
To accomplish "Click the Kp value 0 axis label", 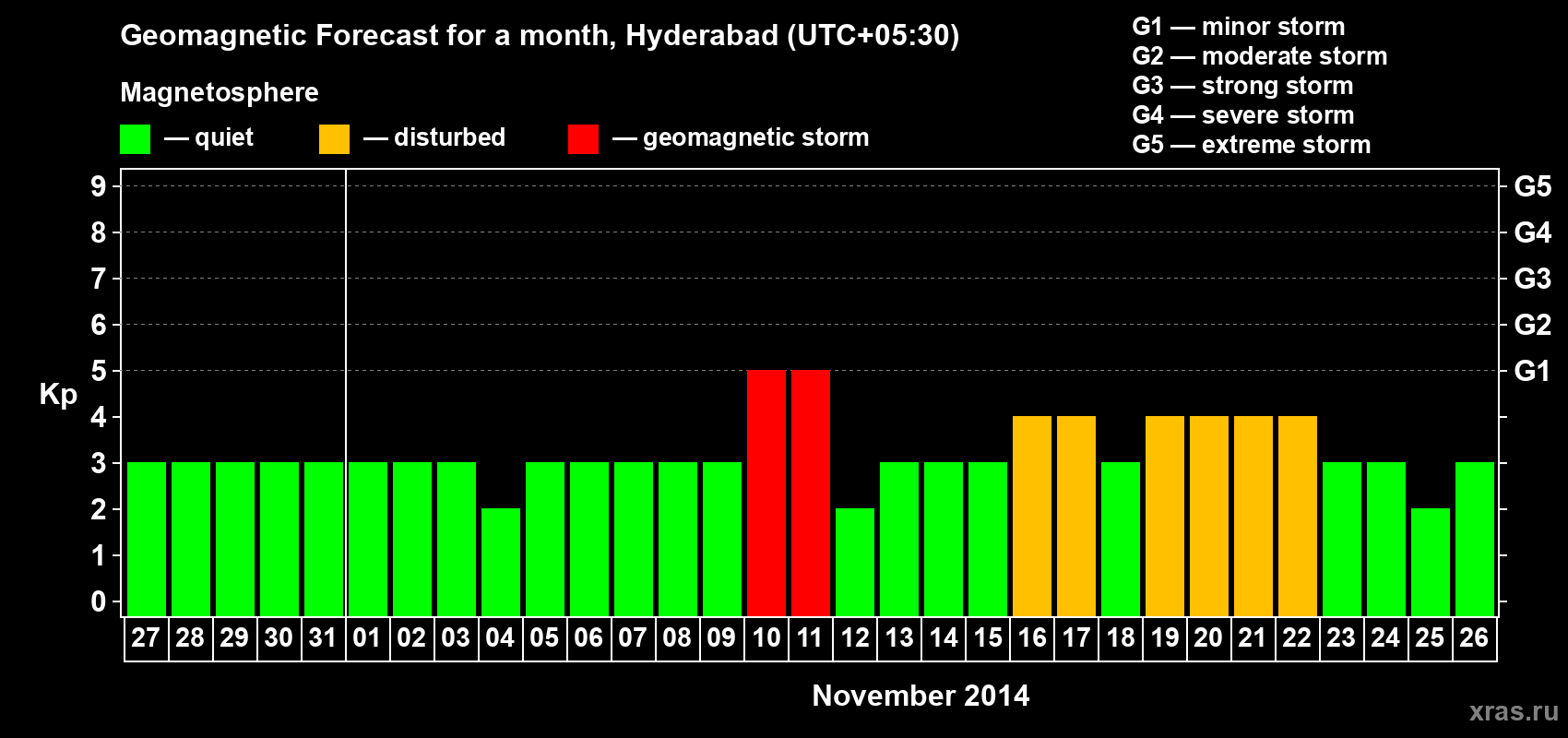I will click(99, 601).
